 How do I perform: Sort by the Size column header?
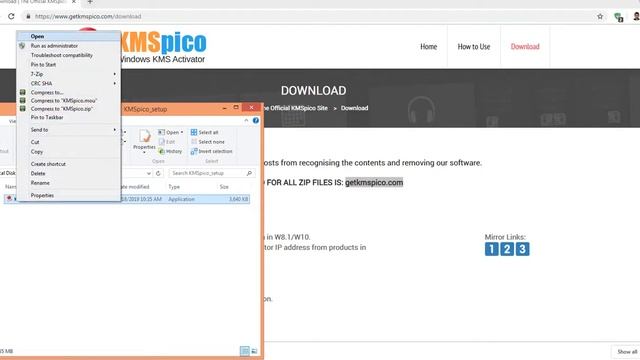click(224, 187)
